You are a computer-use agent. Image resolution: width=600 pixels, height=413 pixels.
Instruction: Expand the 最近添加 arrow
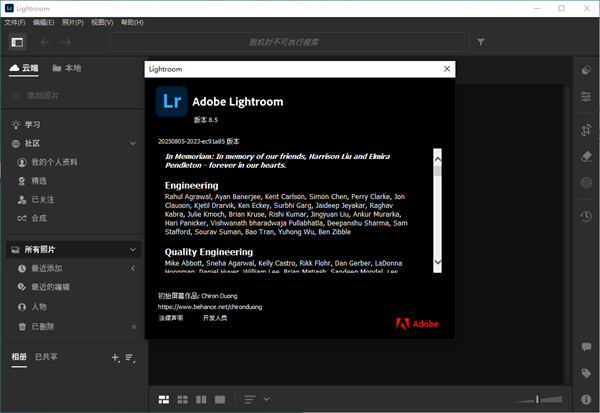tap(133, 268)
